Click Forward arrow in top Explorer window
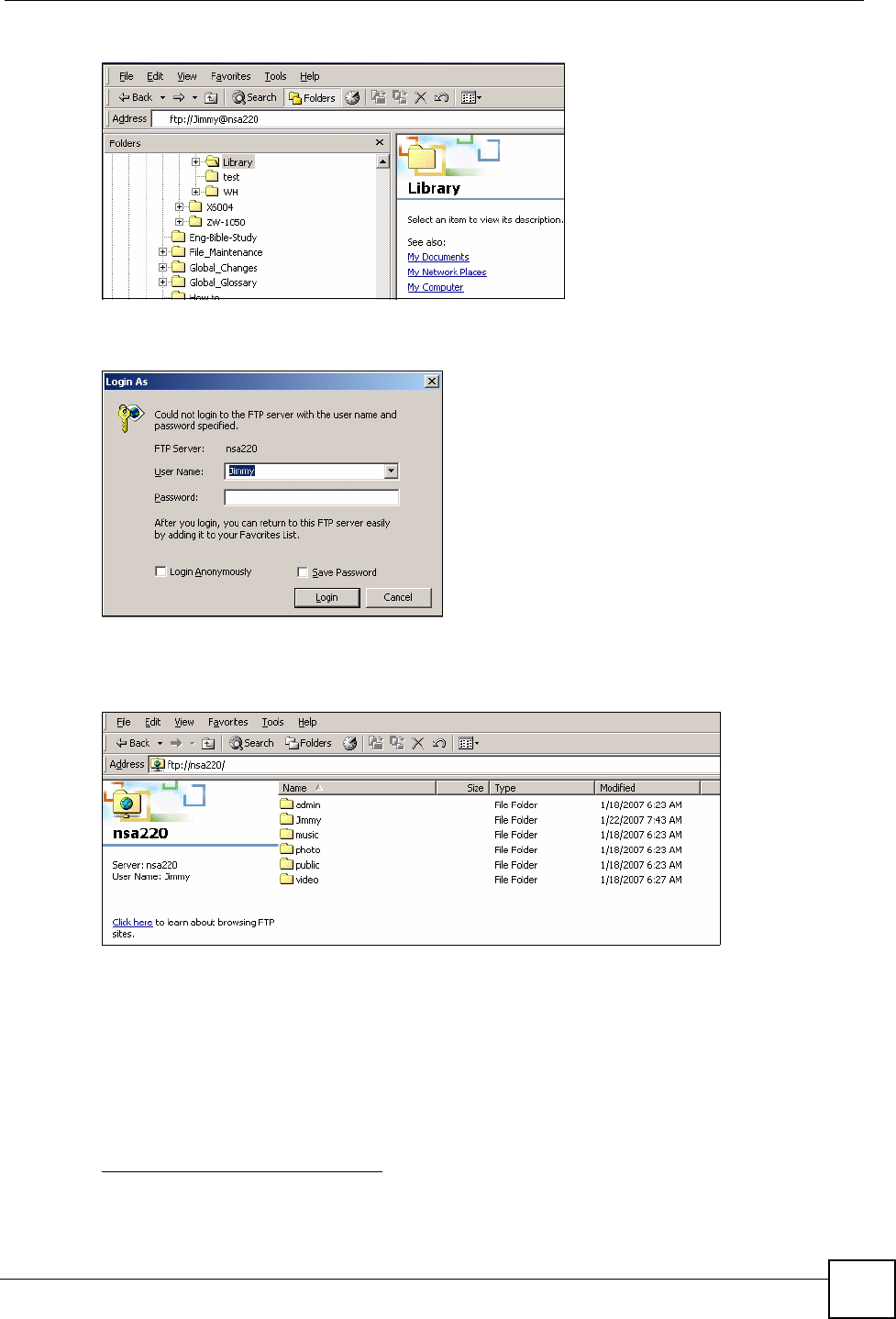This screenshot has height=1319, width=896. tap(179, 97)
